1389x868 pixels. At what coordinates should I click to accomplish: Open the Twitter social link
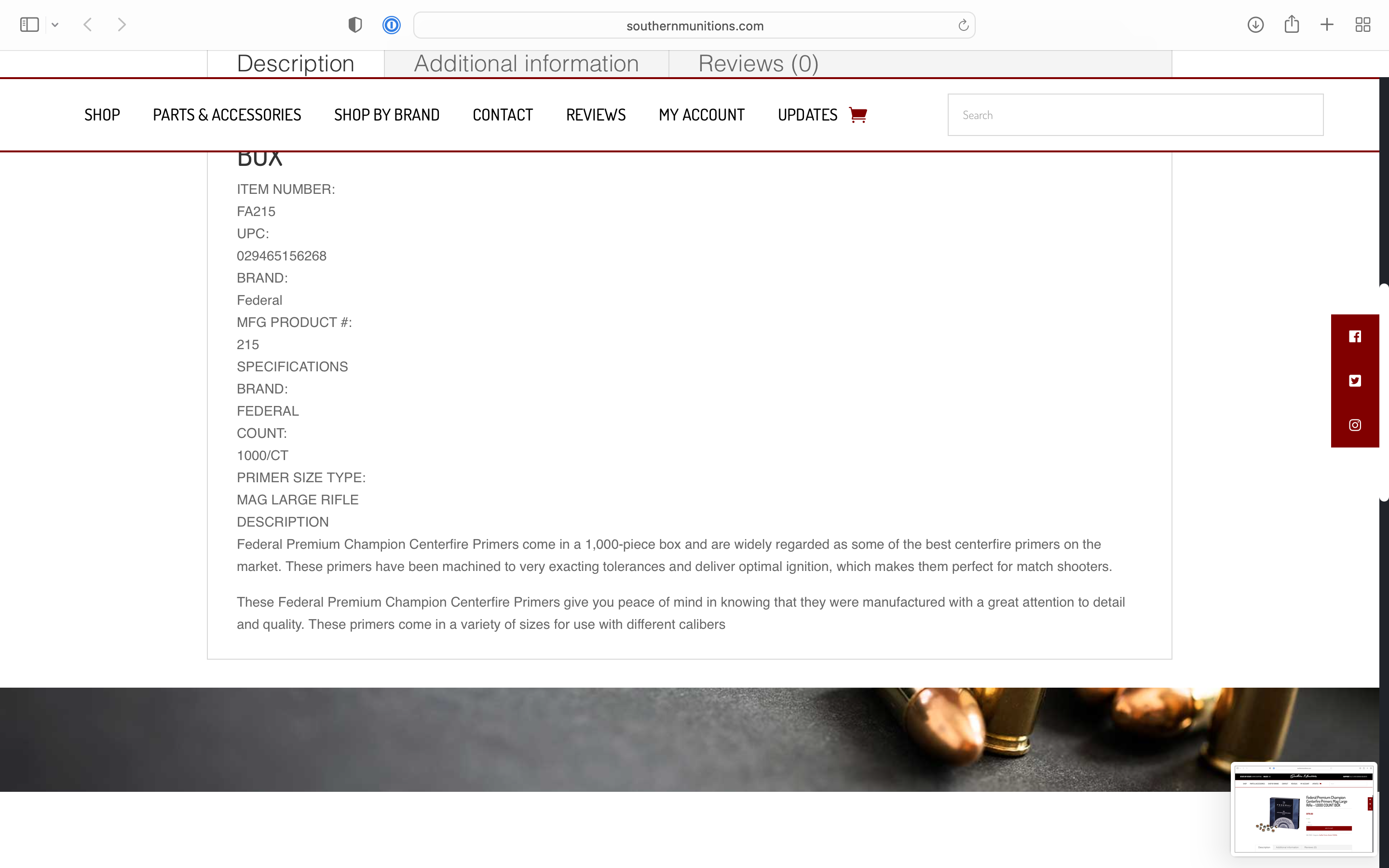(x=1355, y=380)
